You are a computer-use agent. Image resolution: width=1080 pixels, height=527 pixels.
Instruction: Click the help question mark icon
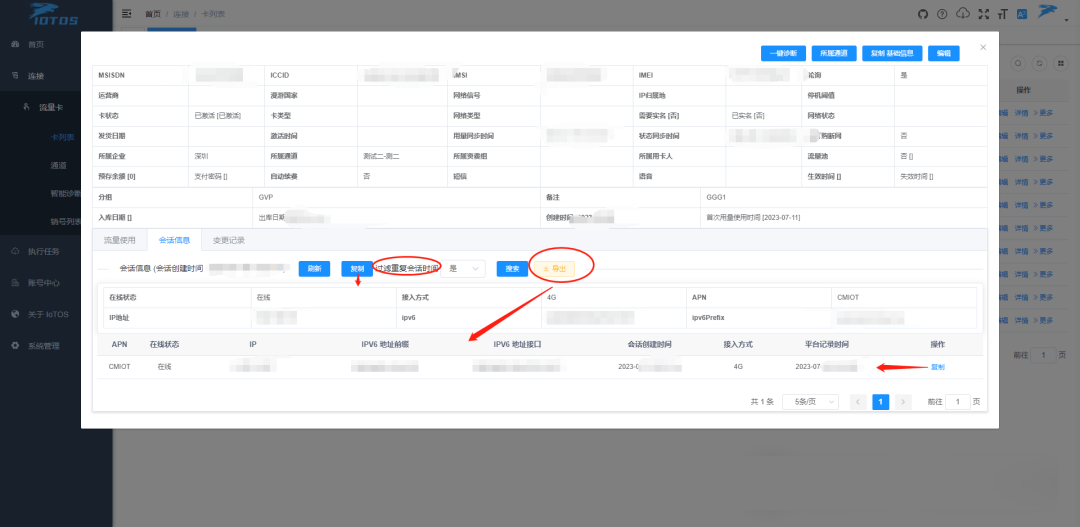[x=942, y=14]
